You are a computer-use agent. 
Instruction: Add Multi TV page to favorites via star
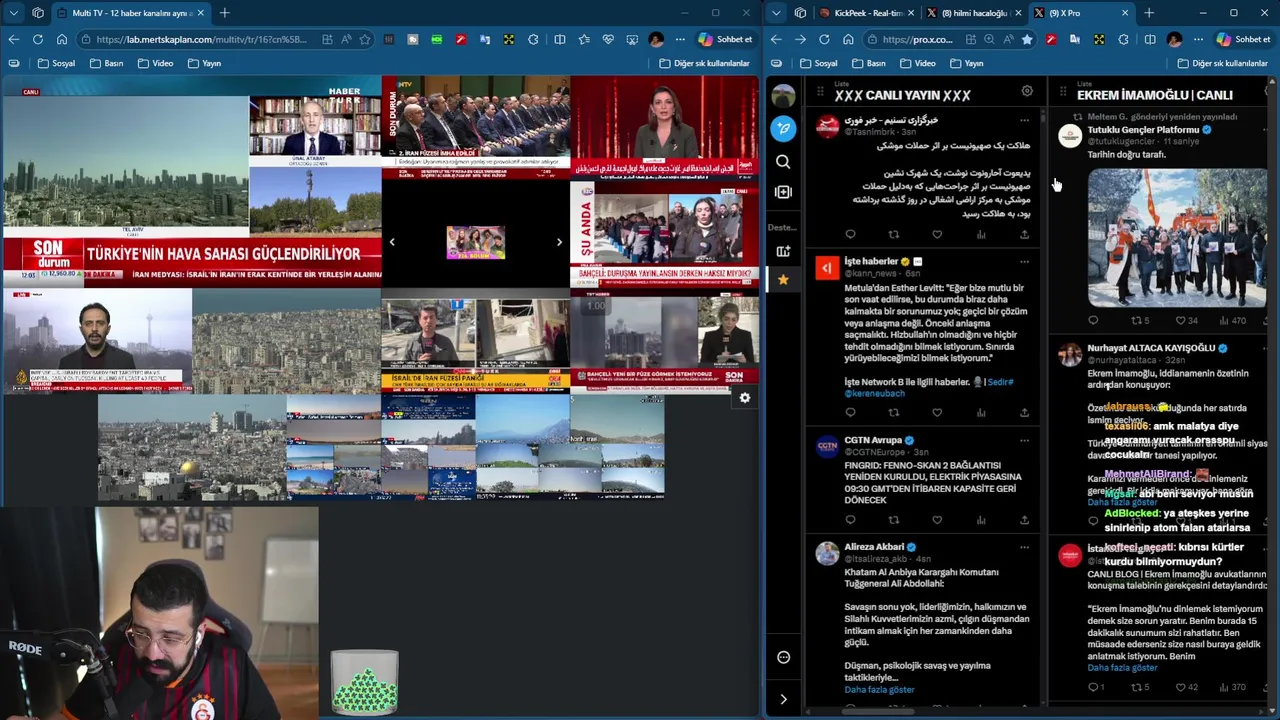point(365,39)
